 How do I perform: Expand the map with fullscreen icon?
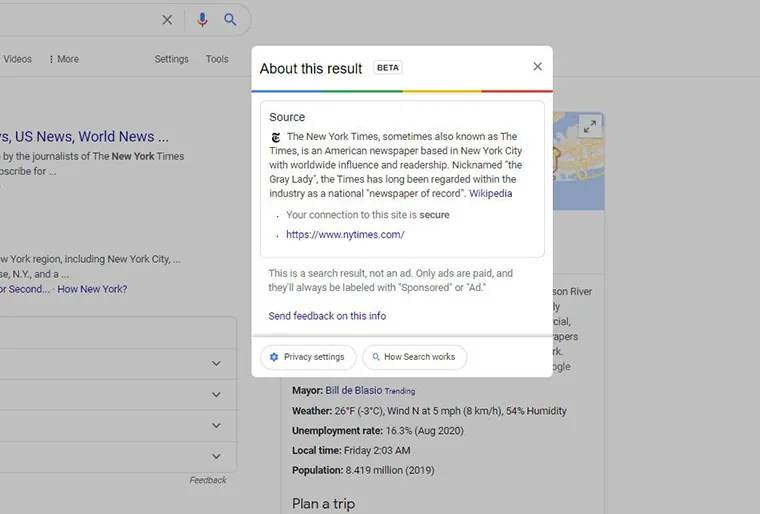coord(590,127)
